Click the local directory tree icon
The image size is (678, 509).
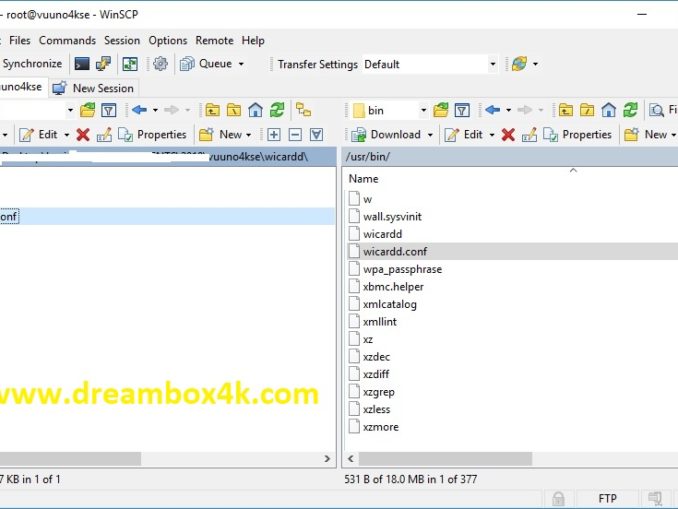pyautogui.click(x=304, y=110)
